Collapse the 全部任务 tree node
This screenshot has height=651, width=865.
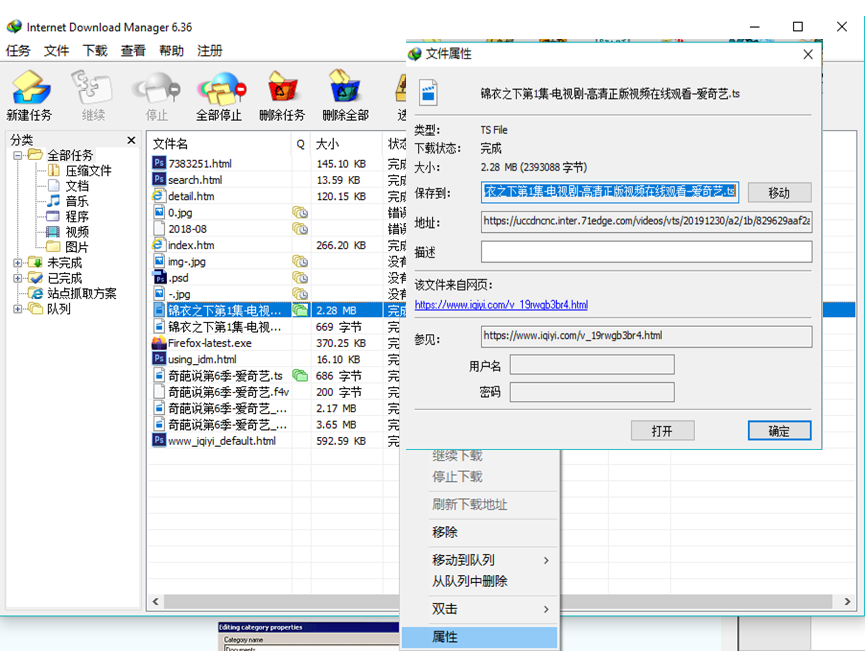point(18,155)
